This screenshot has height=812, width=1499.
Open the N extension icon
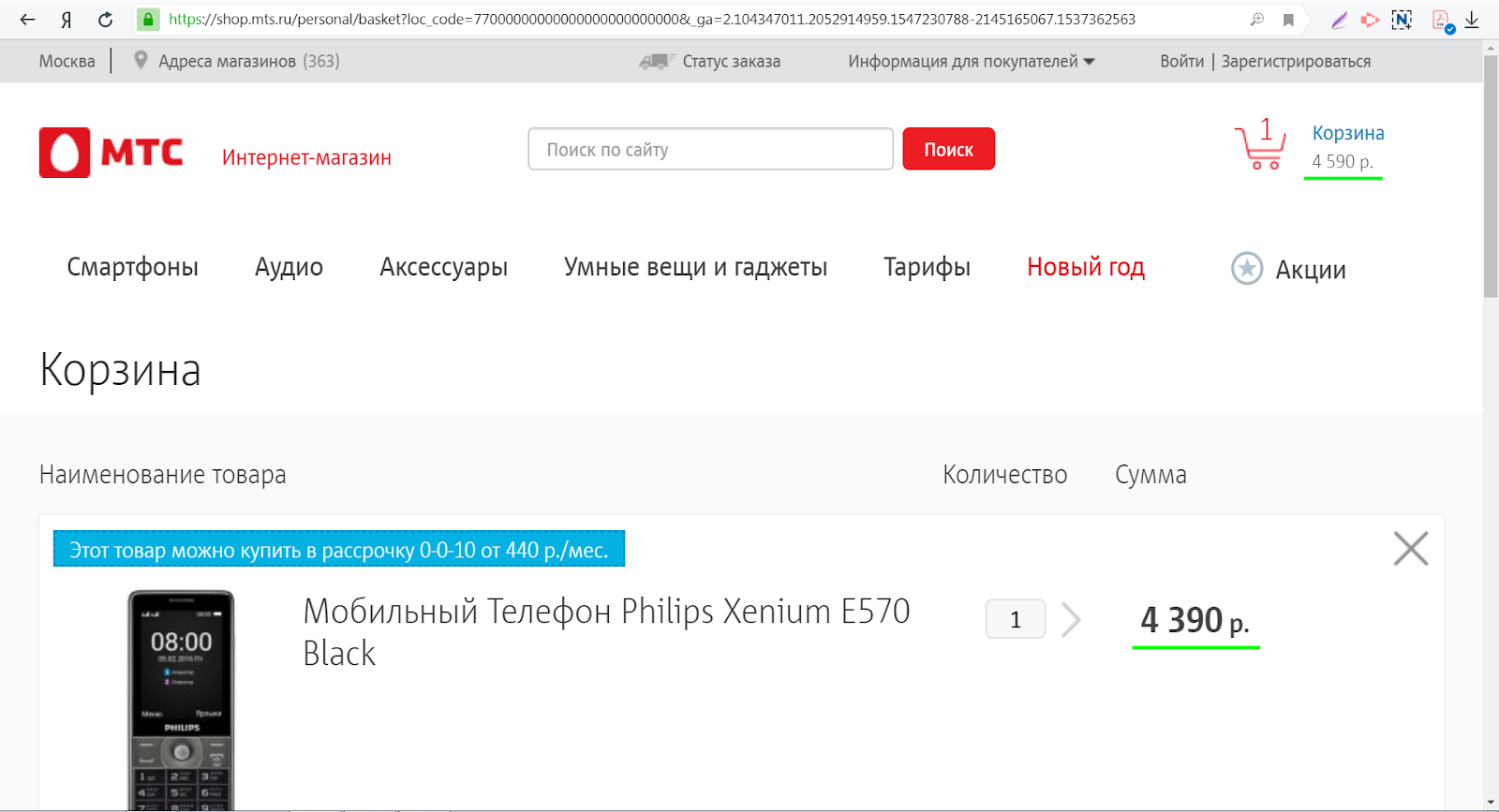point(1402,20)
